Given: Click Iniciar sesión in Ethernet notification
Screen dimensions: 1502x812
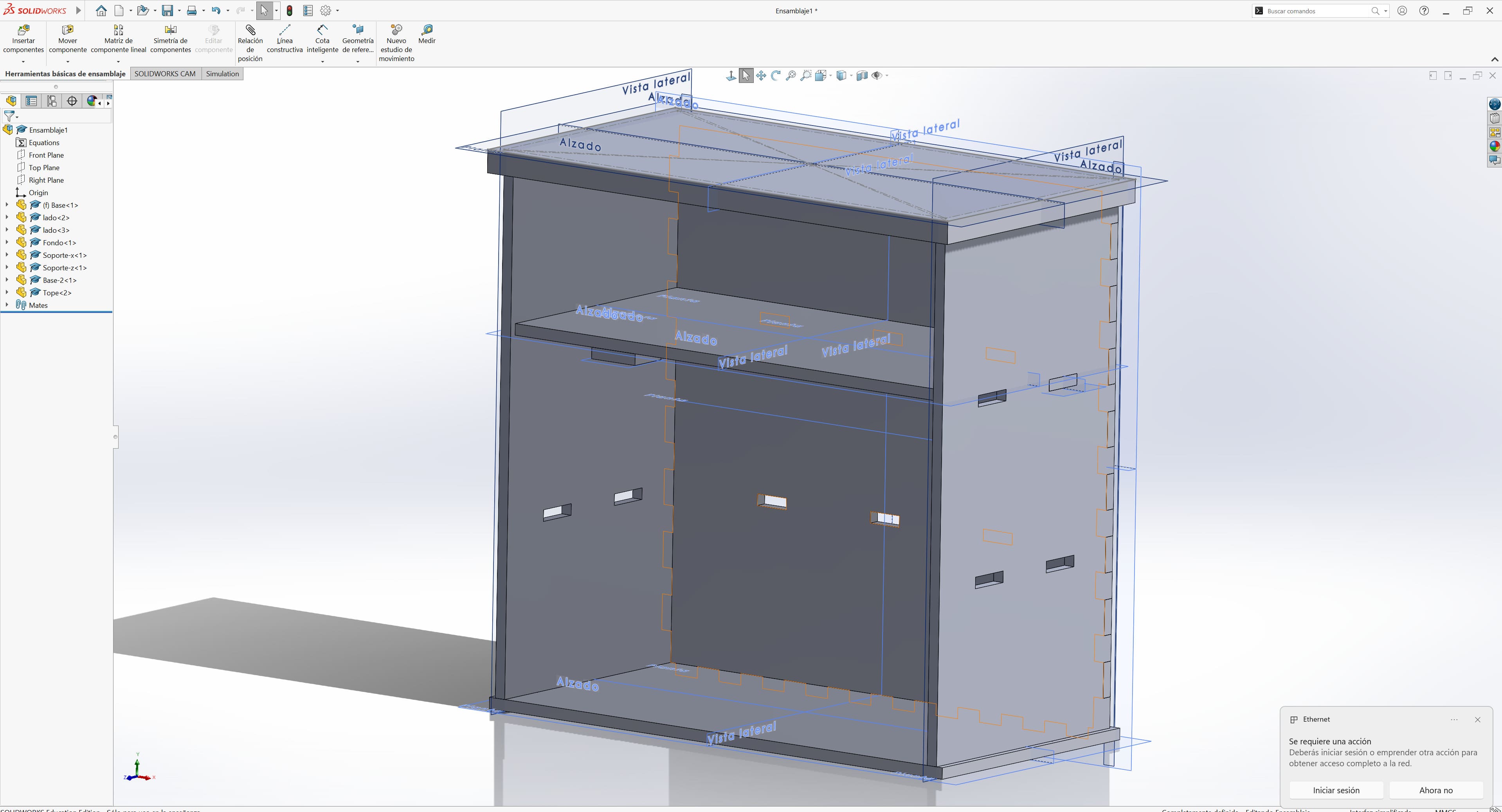Looking at the screenshot, I should pyautogui.click(x=1336, y=790).
